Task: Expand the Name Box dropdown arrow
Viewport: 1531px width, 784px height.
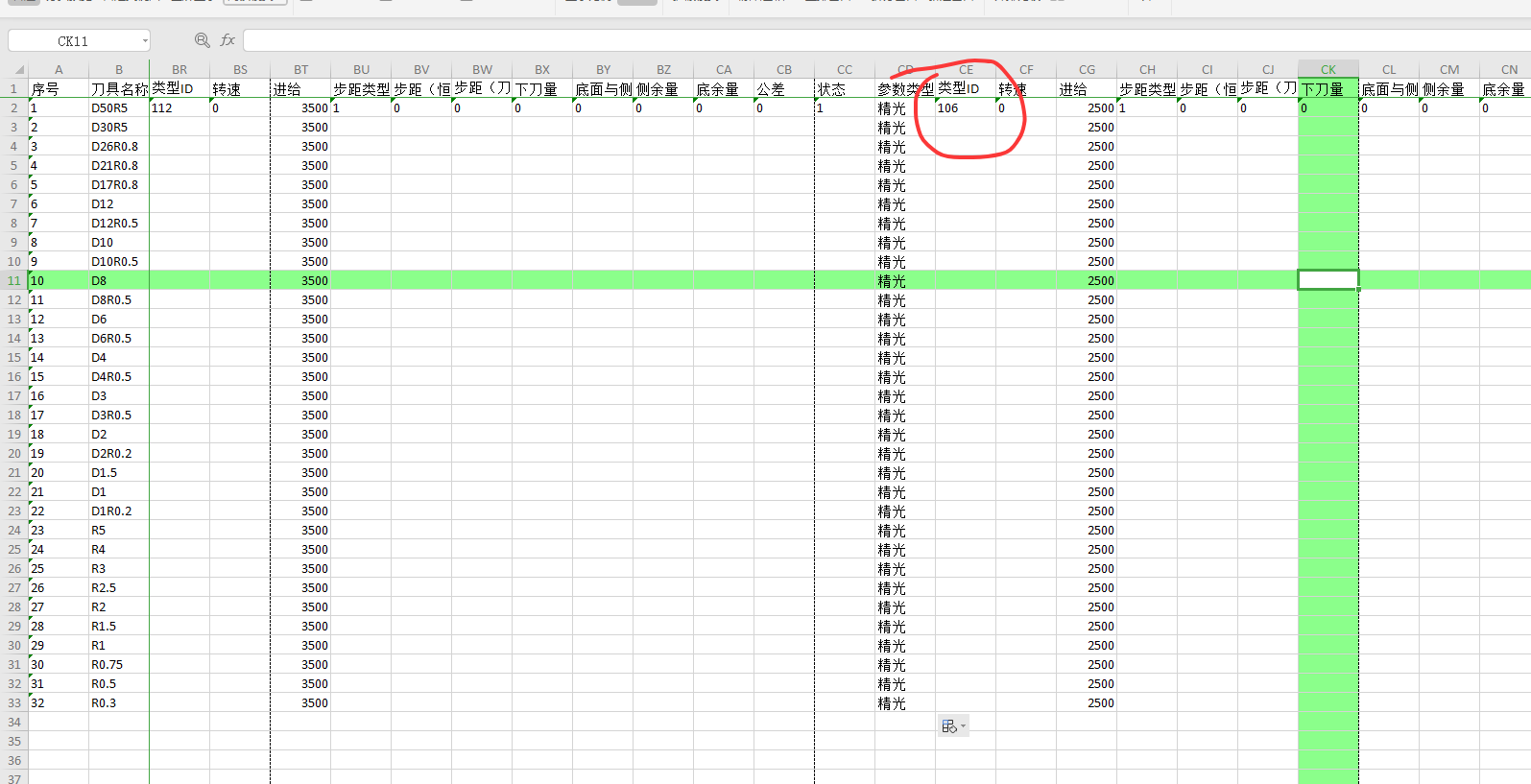Action: pos(145,40)
